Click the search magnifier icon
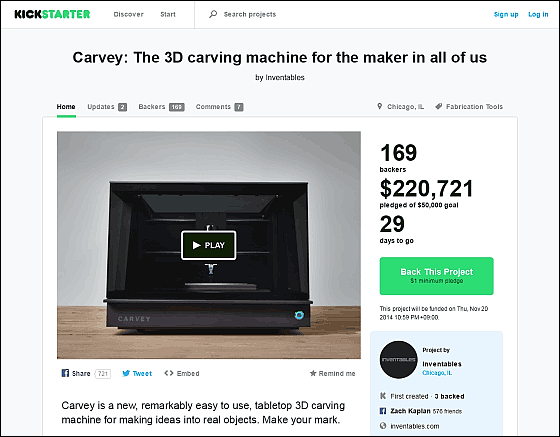The height and width of the screenshot is (437, 560). (213, 14)
